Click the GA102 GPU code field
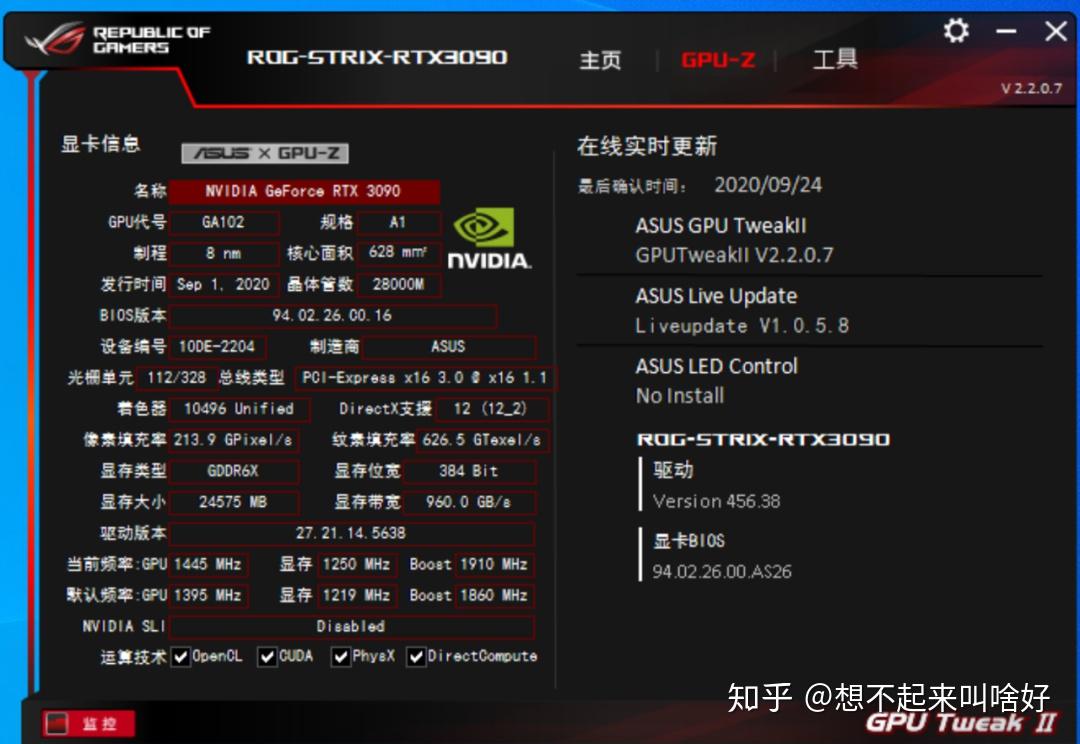 click(x=224, y=223)
